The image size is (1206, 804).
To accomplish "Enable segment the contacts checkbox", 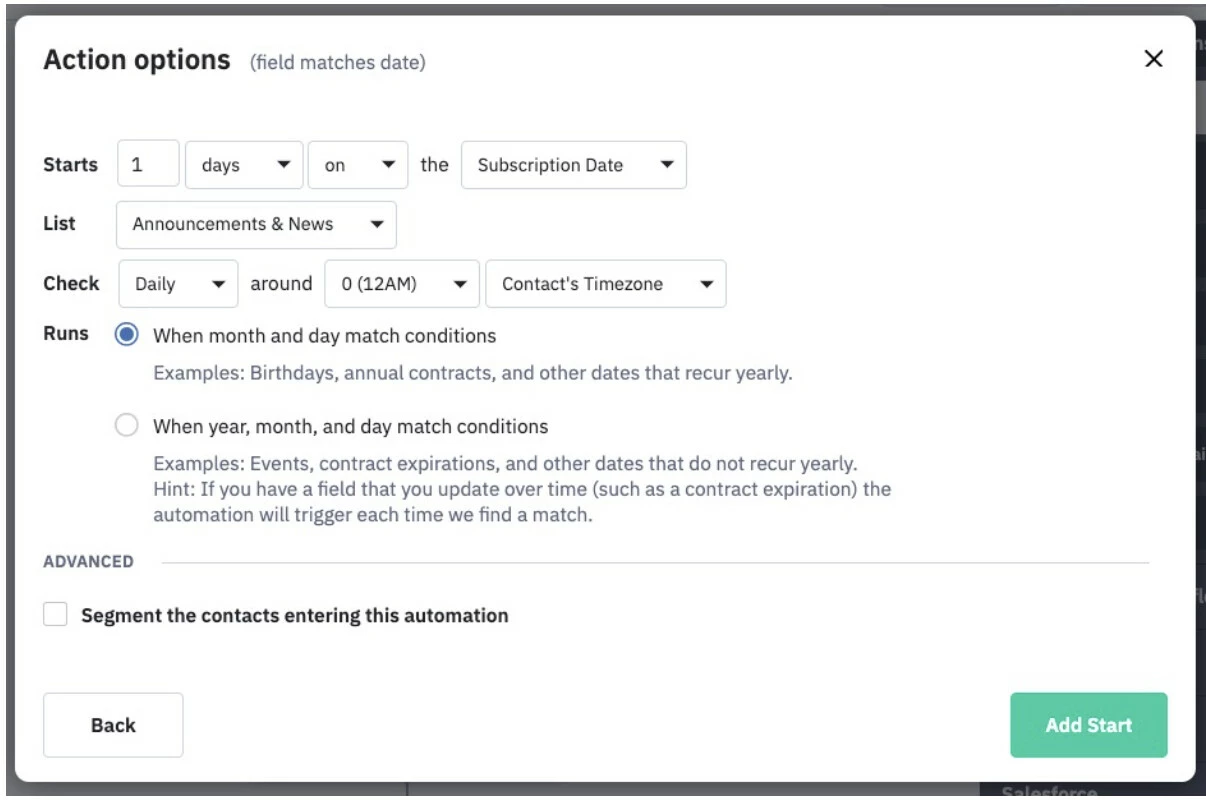I will tap(56, 615).
